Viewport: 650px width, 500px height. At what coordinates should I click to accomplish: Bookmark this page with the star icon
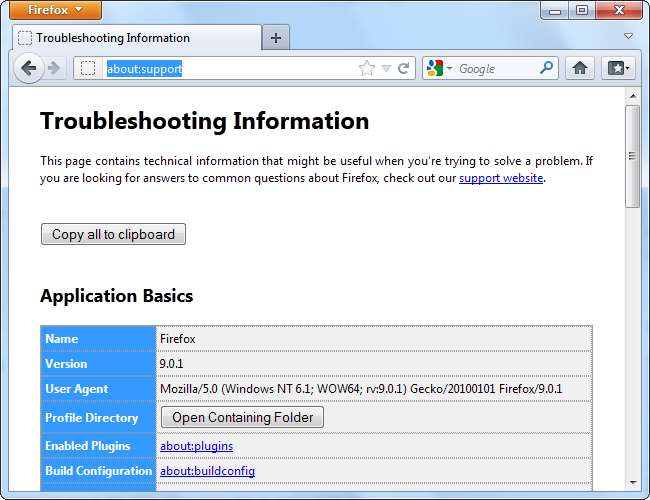tap(366, 69)
